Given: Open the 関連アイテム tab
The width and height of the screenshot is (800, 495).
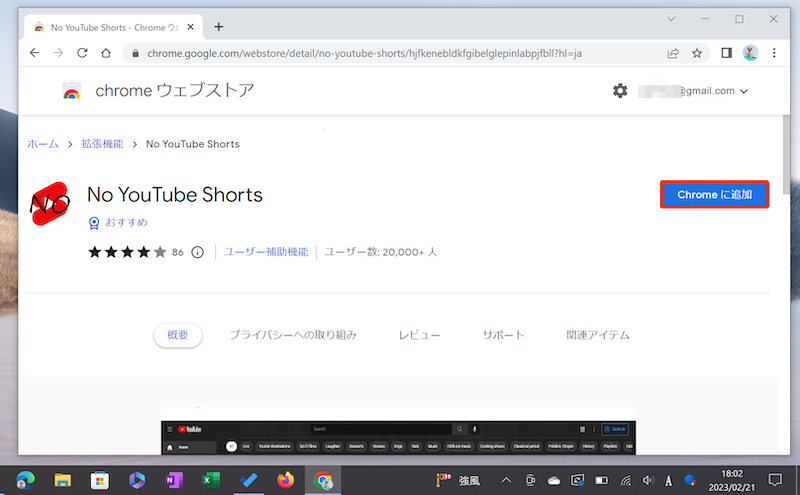Looking at the screenshot, I should click(597, 335).
